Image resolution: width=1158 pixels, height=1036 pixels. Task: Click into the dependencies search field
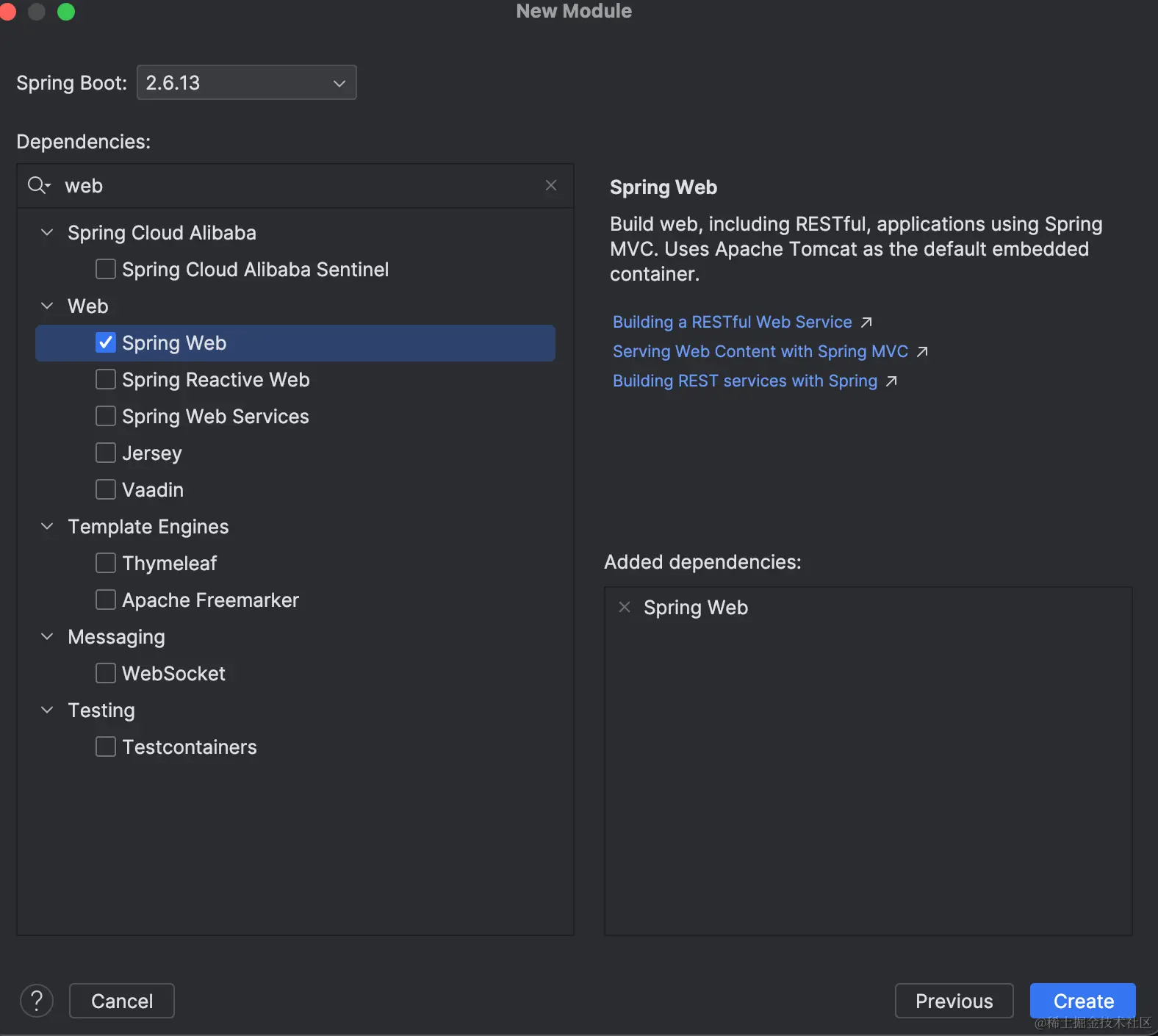pos(294,186)
